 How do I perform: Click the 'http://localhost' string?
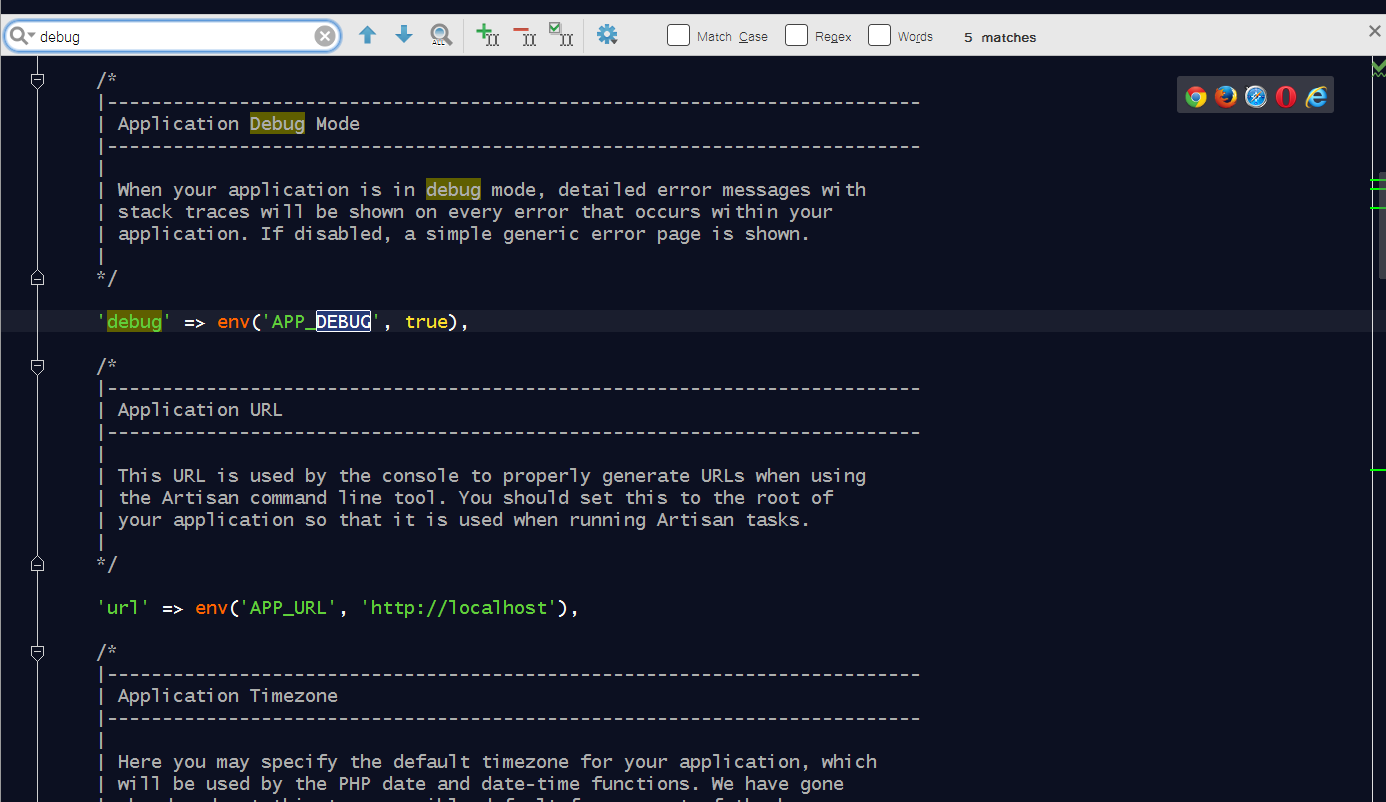tap(459, 608)
